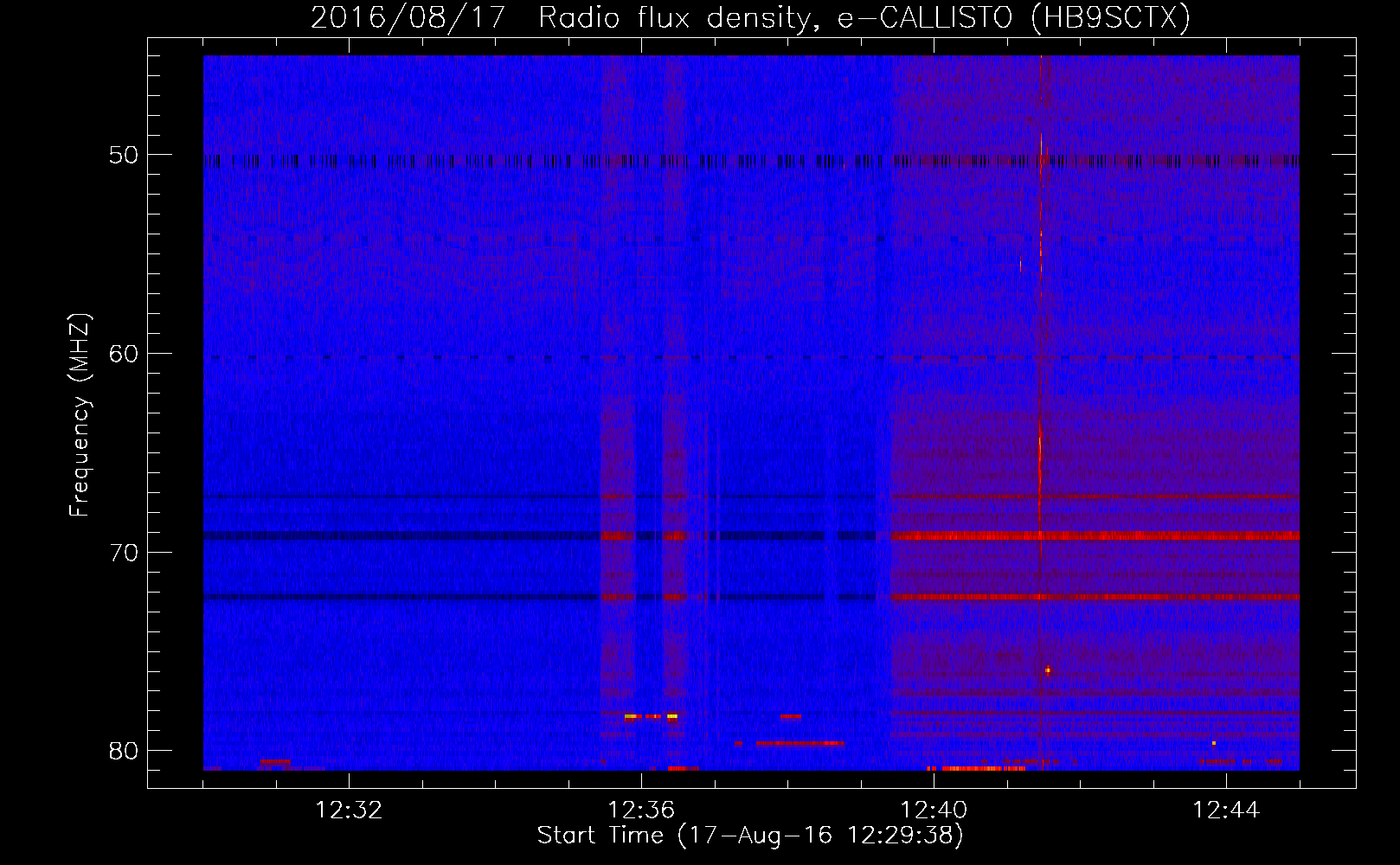Click the 12:36 time tick label

coord(641,811)
